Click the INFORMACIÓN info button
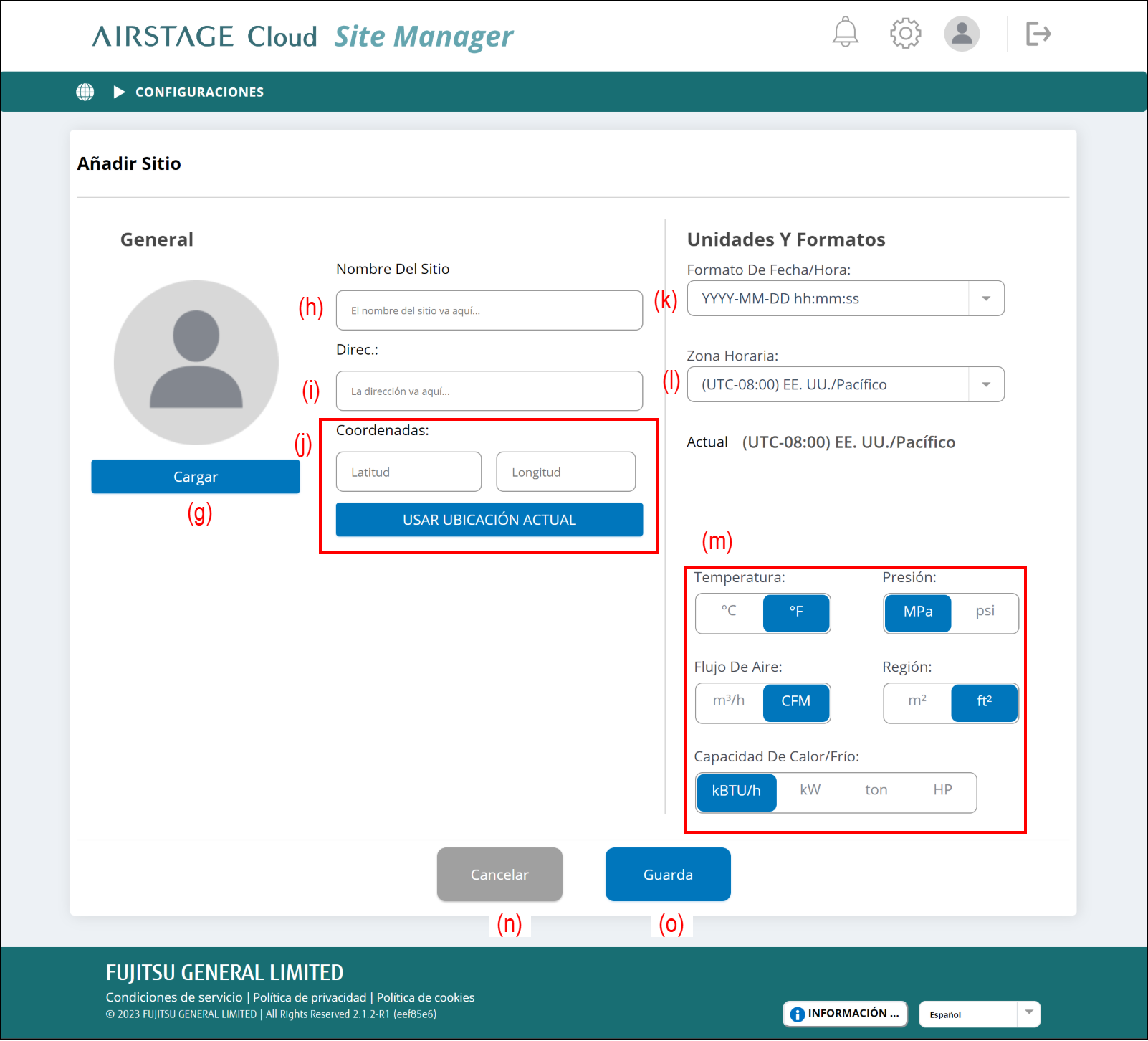The image size is (1148, 1041). 845,1014
